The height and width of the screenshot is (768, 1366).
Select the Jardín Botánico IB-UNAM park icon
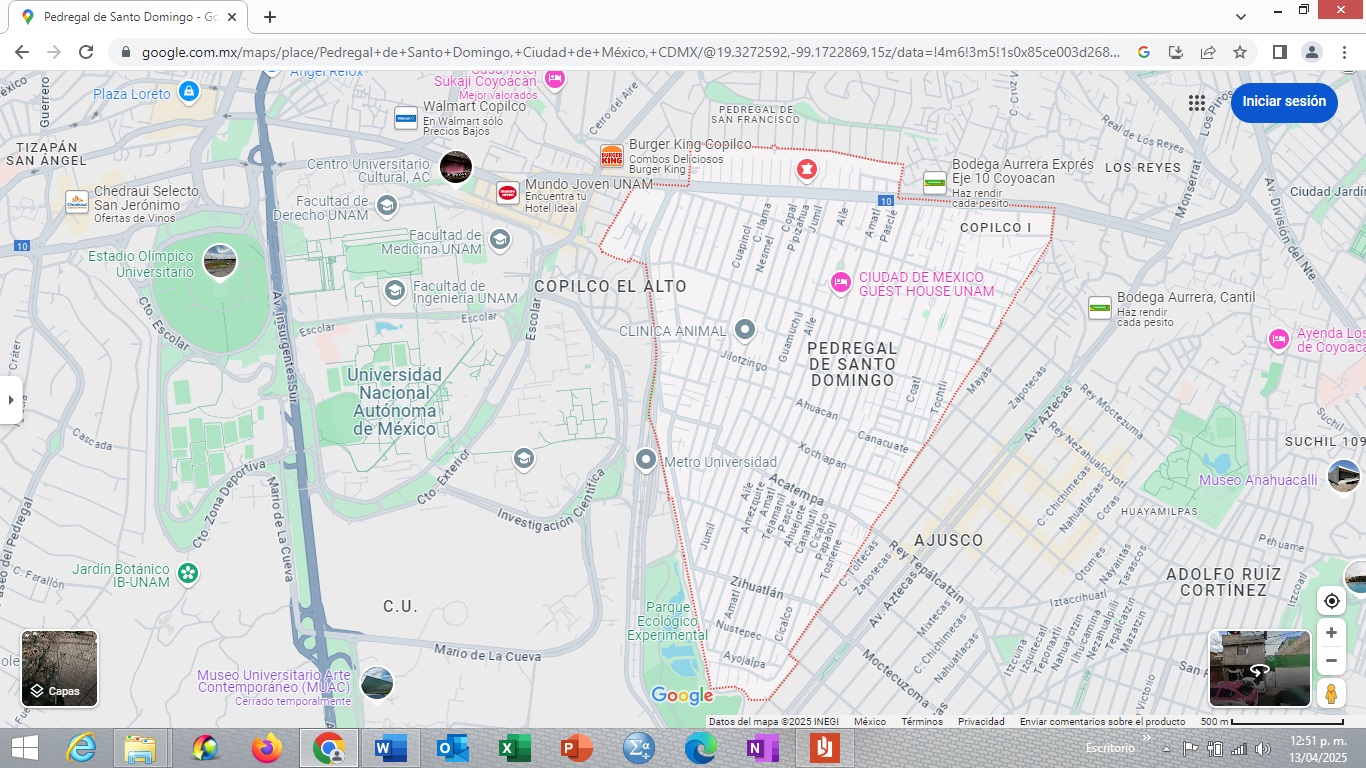(187, 574)
